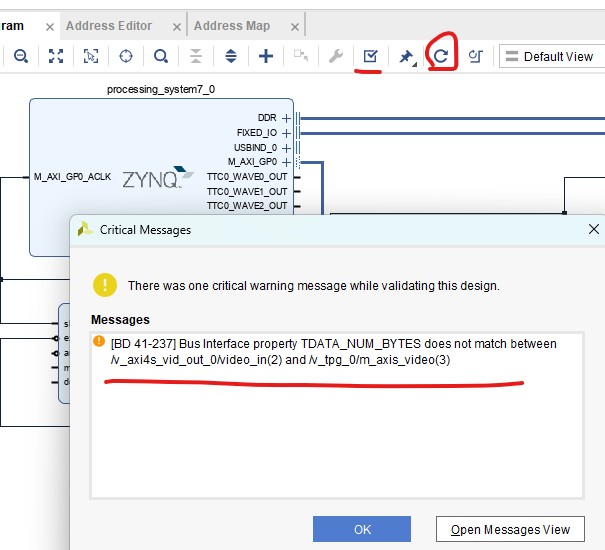Switch to the Address Map tab

231,26
